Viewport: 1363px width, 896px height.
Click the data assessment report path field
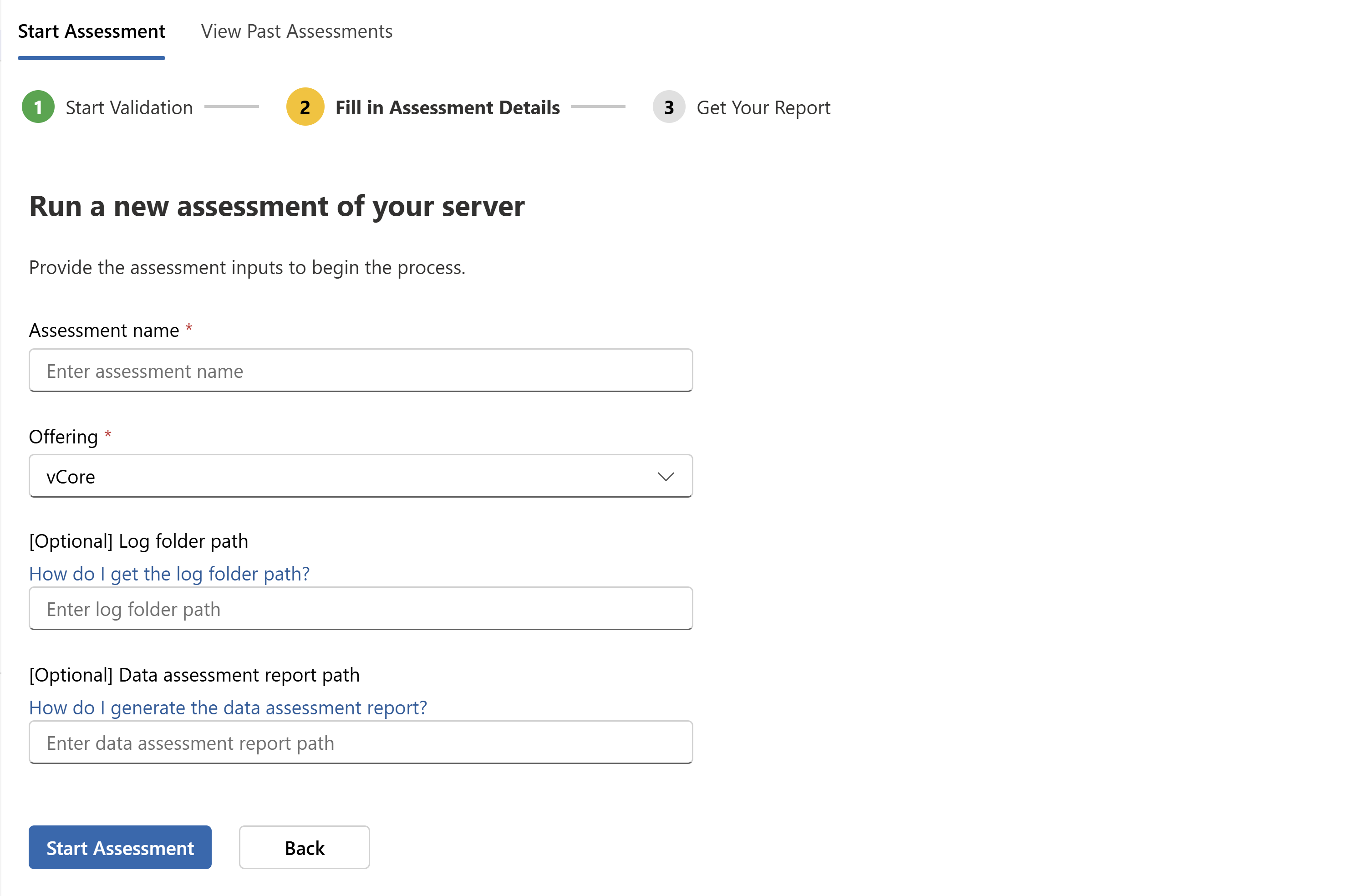click(360, 743)
